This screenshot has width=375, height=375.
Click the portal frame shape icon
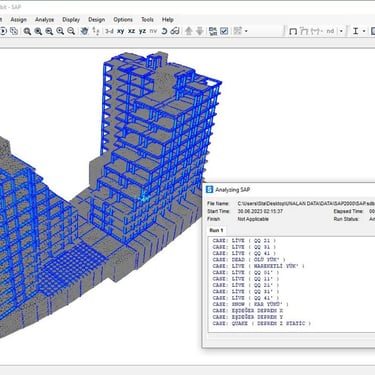click(x=293, y=31)
